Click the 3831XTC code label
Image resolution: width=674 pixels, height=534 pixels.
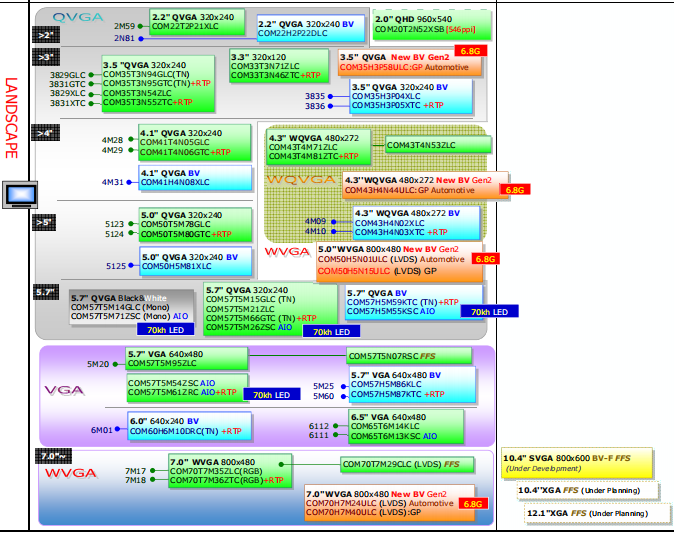point(67,103)
